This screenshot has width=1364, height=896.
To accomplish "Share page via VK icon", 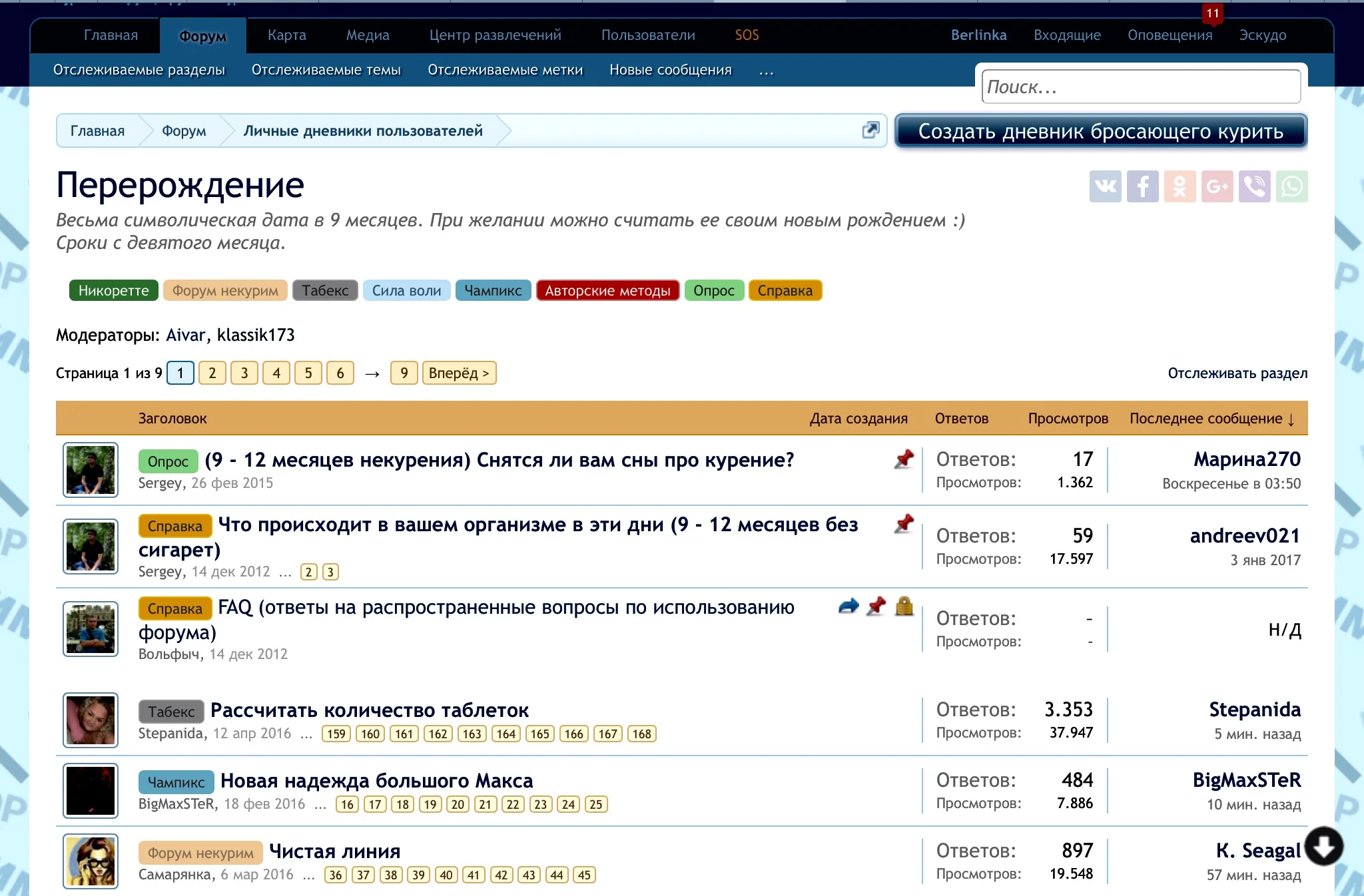I will click(1105, 186).
